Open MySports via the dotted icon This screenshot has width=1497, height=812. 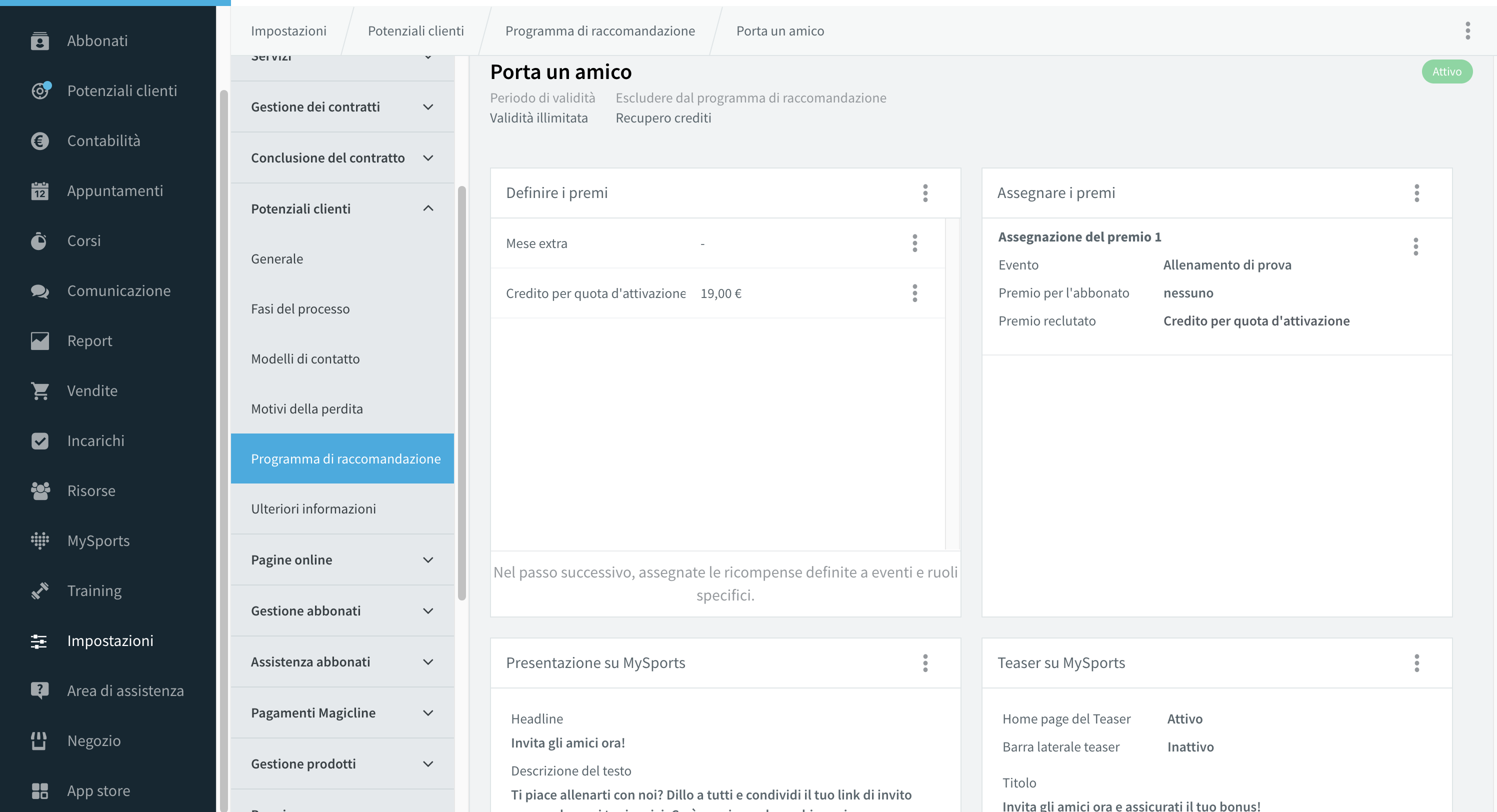[x=39, y=540]
